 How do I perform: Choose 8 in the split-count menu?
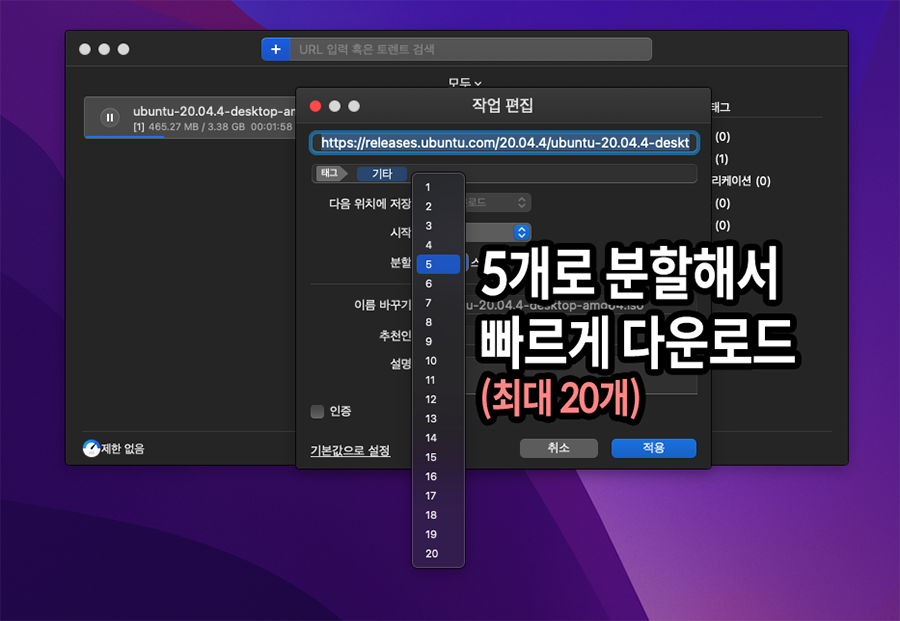(439, 322)
